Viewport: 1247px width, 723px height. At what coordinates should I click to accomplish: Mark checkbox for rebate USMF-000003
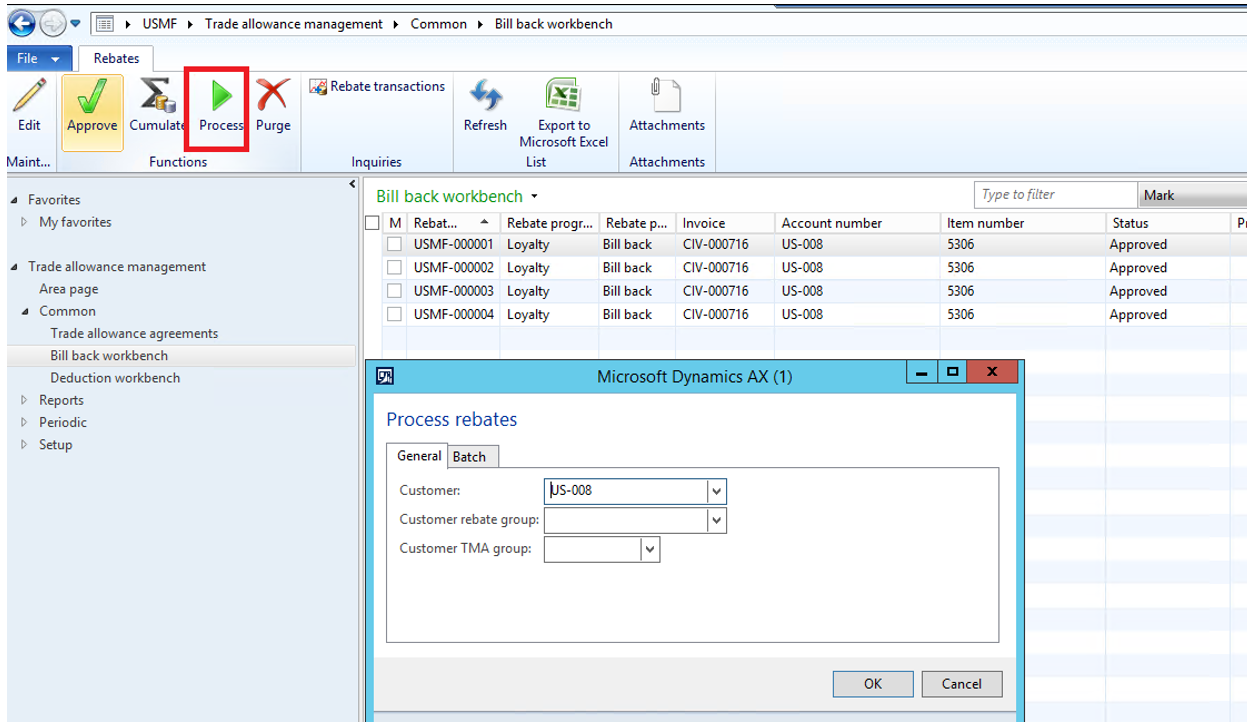(395, 291)
